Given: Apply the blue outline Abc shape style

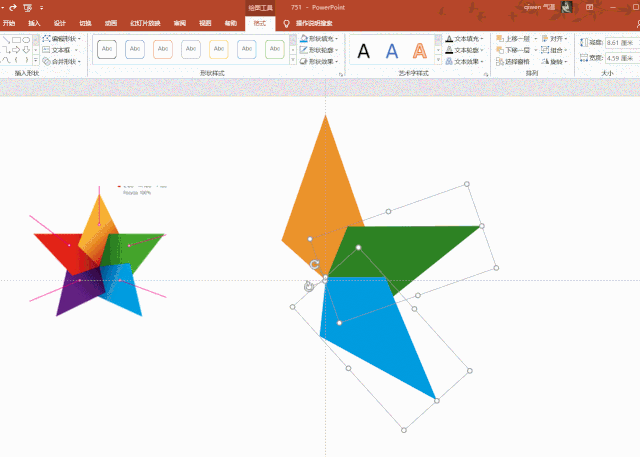Looking at the screenshot, I should coord(135,49).
